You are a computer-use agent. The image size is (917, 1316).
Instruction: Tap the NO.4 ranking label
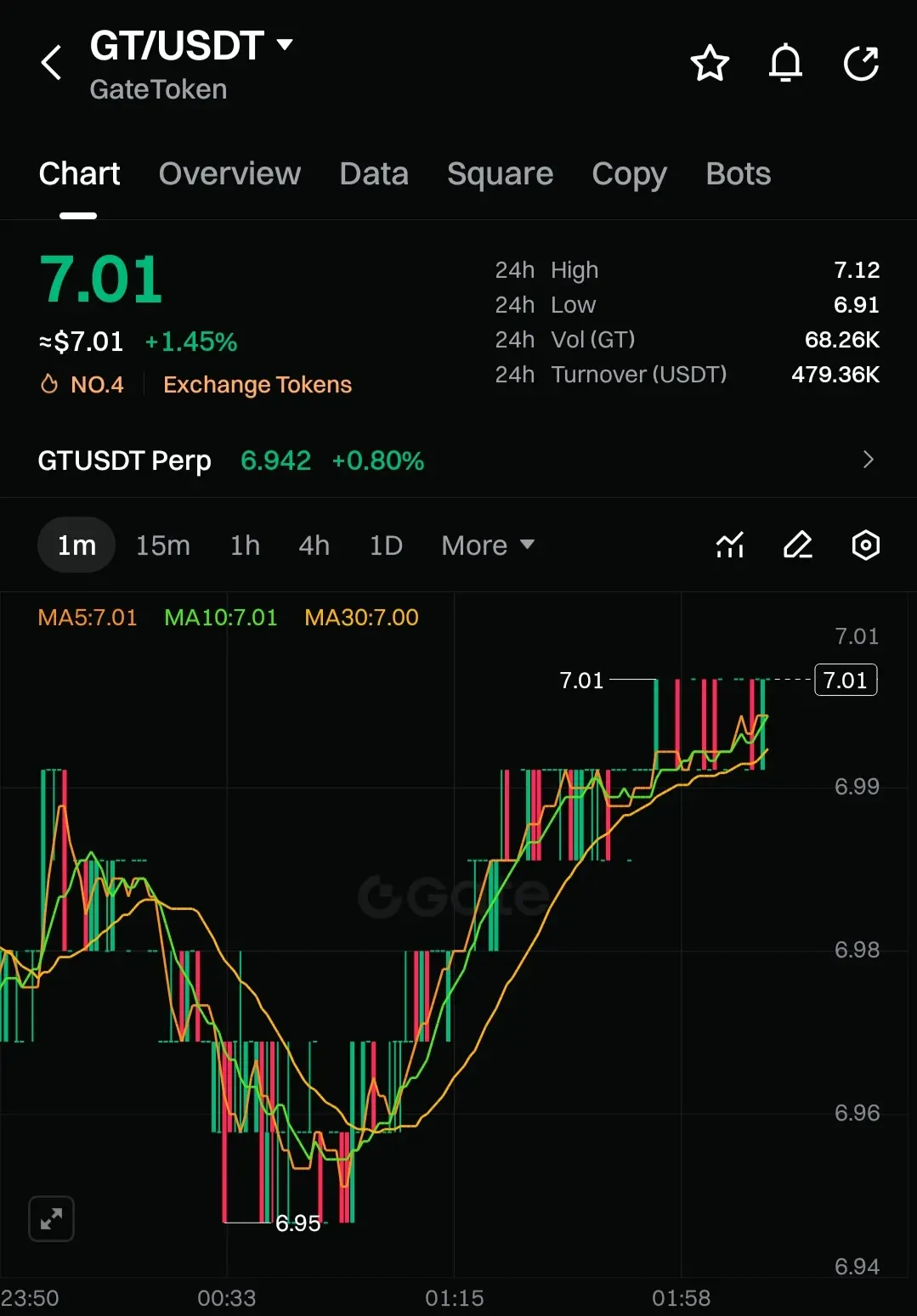click(97, 385)
